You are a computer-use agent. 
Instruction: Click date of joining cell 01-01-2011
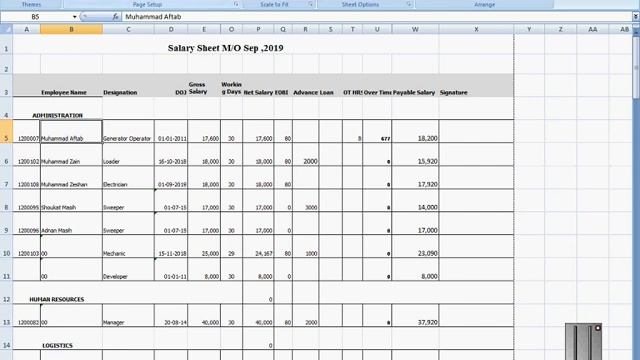click(x=171, y=131)
